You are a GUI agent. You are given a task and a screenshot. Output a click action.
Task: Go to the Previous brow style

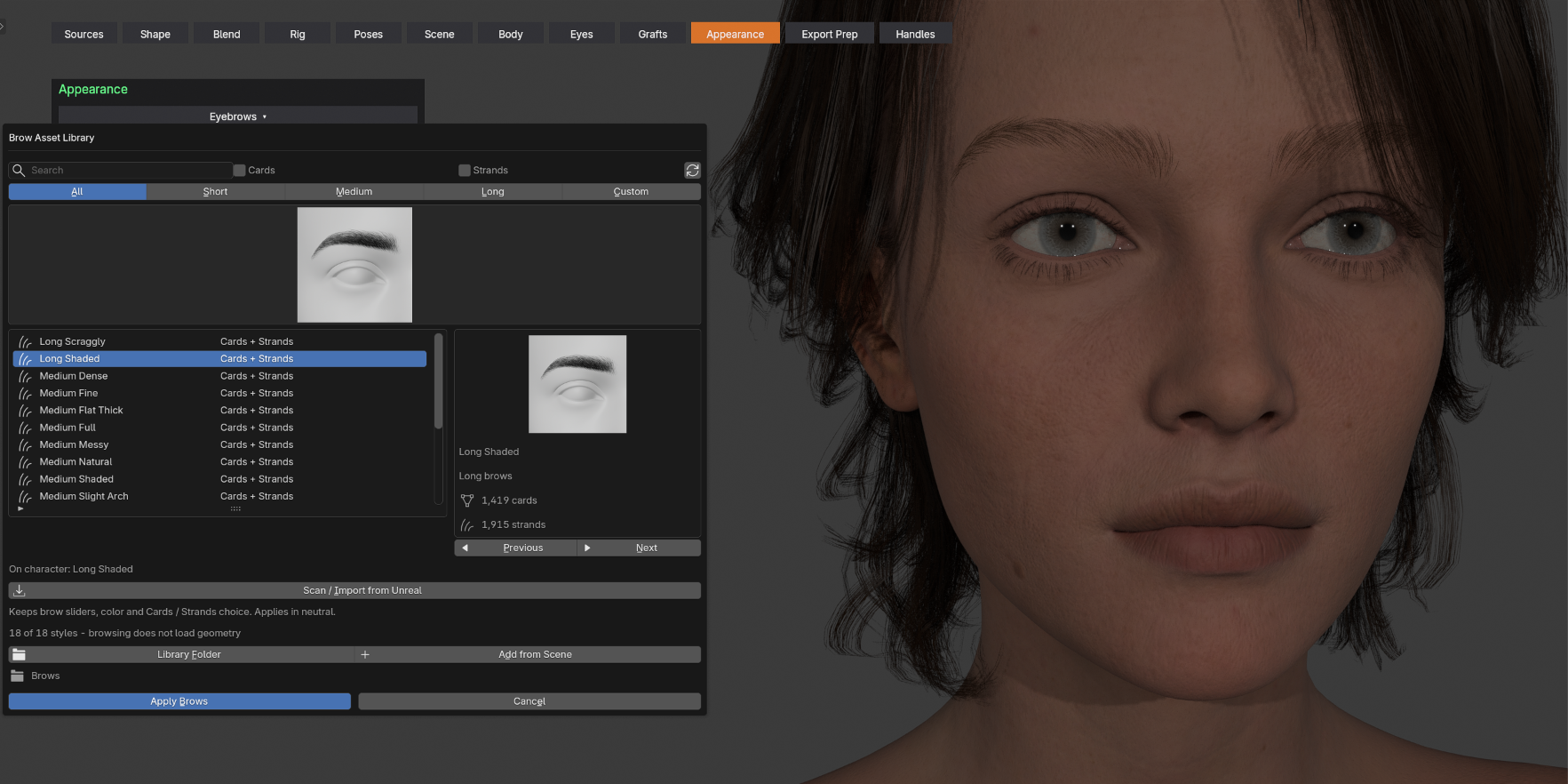point(515,548)
